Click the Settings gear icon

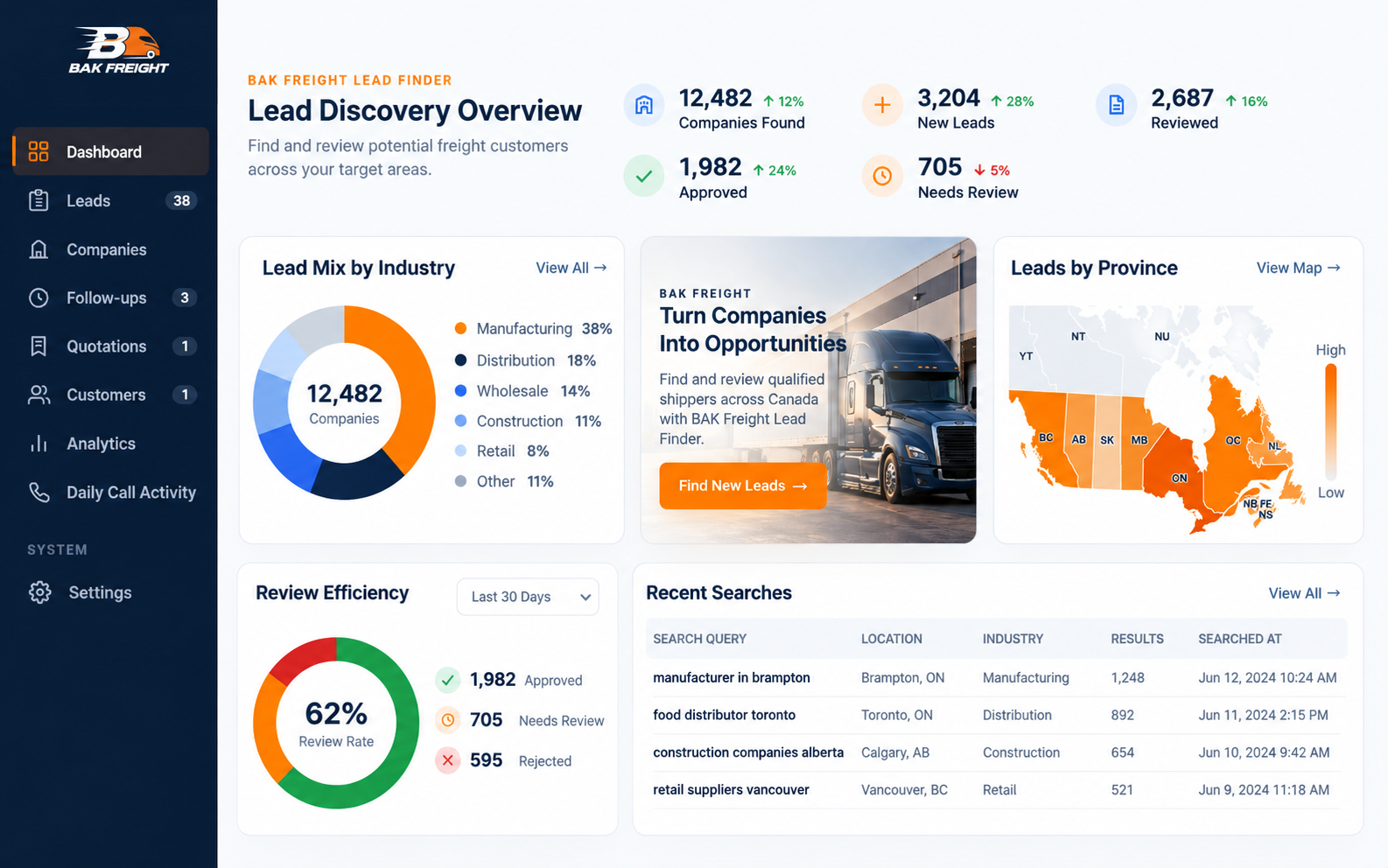[x=39, y=592]
